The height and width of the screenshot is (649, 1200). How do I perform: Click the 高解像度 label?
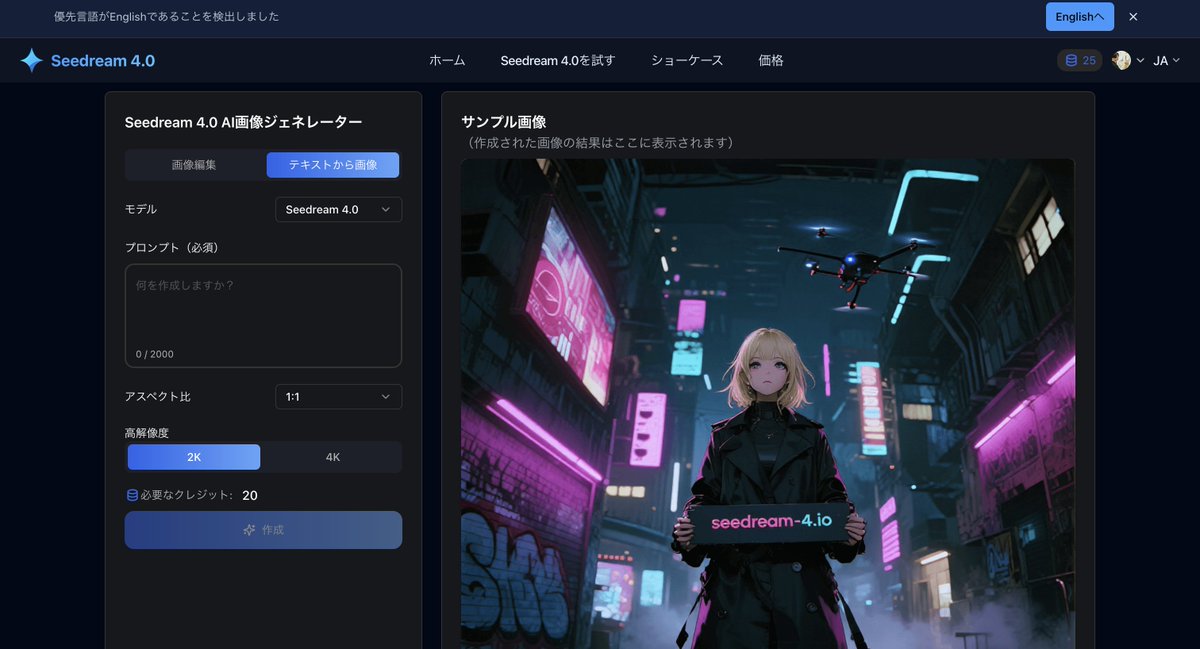pyautogui.click(x=147, y=433)
